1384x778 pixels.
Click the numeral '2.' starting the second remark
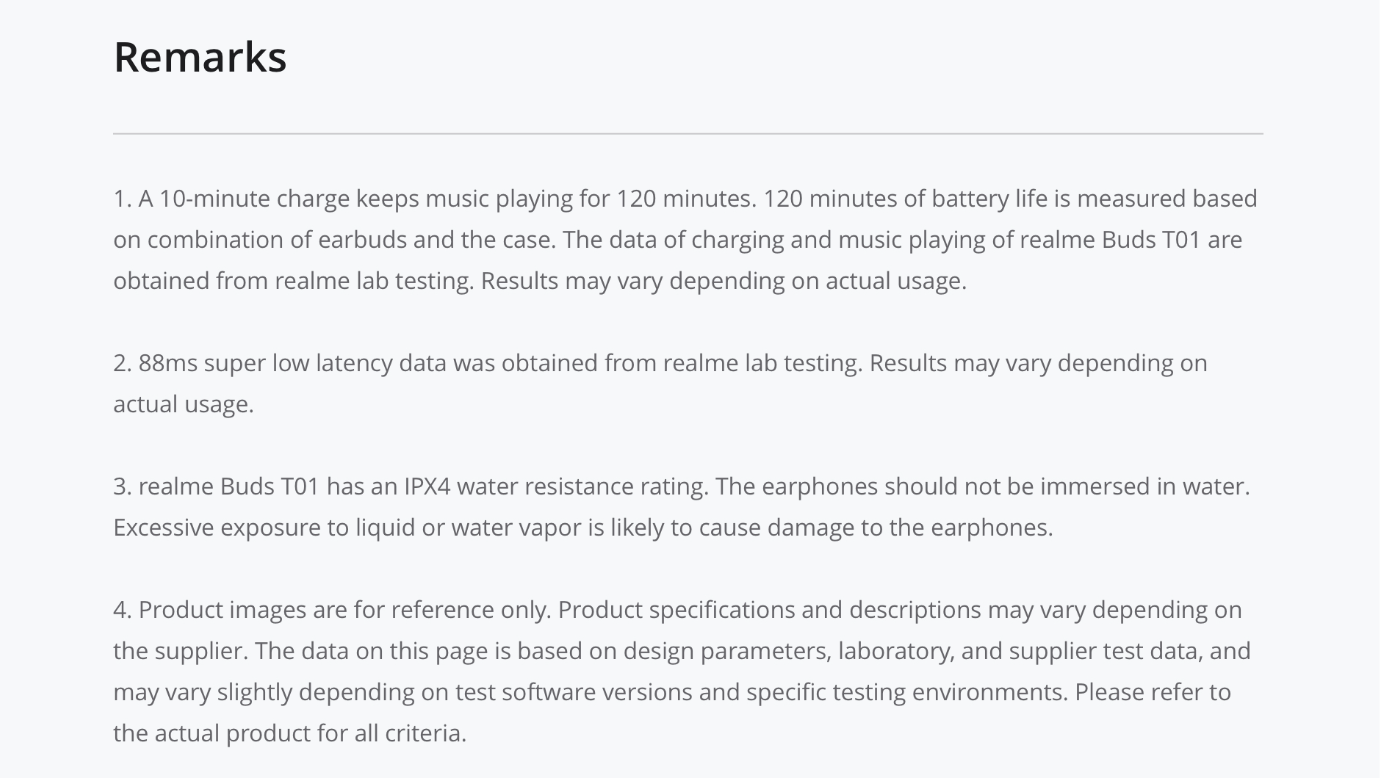[x=122, y=363]
